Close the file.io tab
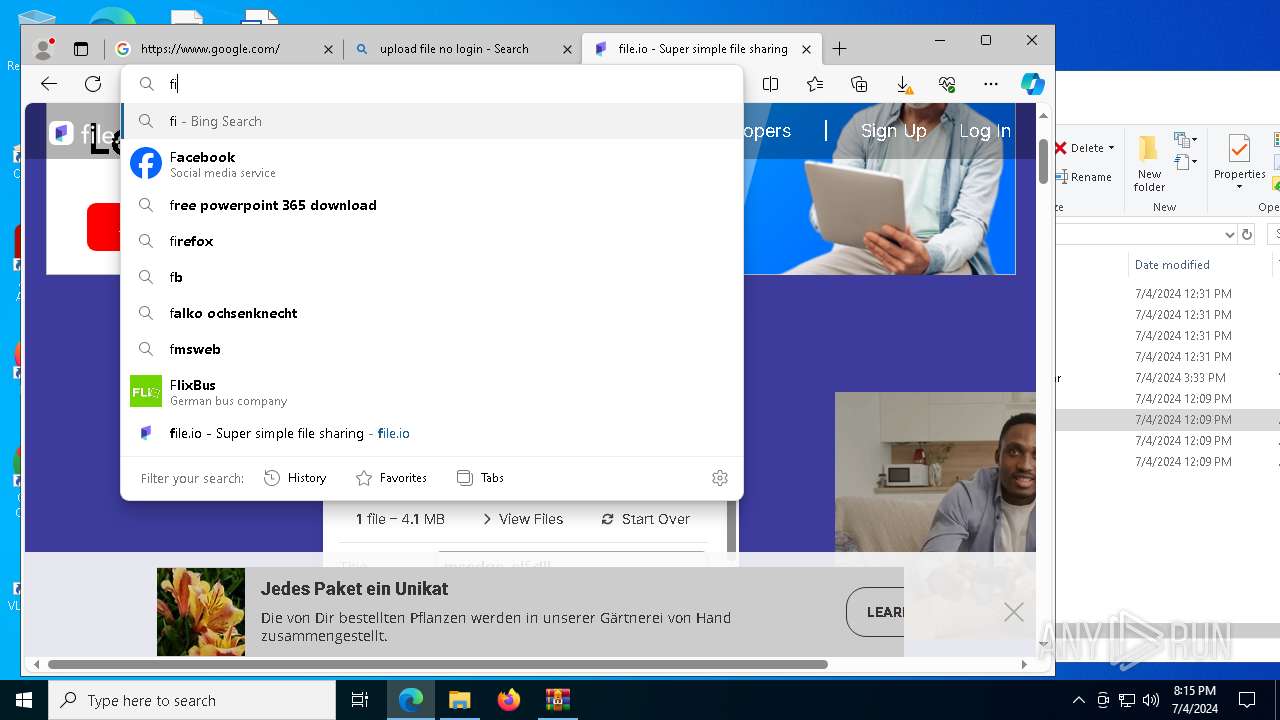Viewport: 1280px width, 720px height. point(807,49)
